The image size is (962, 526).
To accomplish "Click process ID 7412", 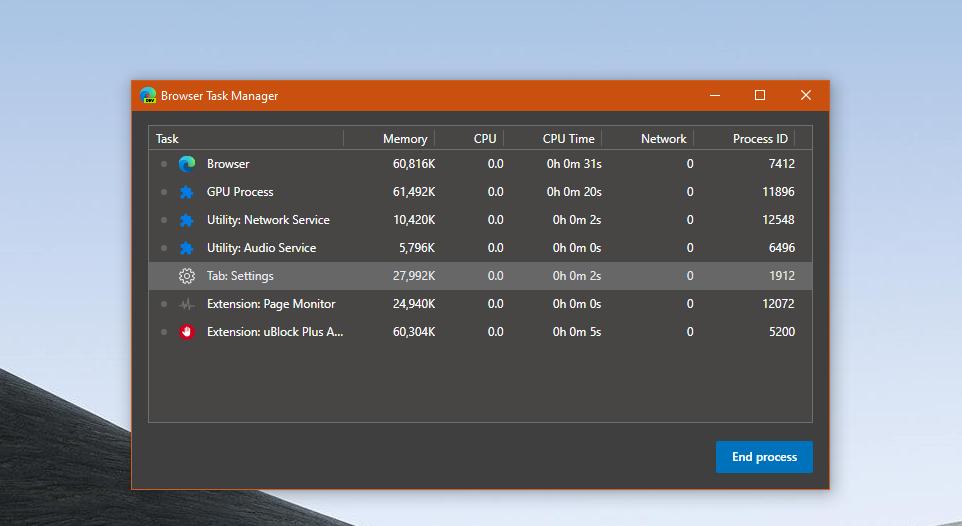I will (x=782, y=164).
